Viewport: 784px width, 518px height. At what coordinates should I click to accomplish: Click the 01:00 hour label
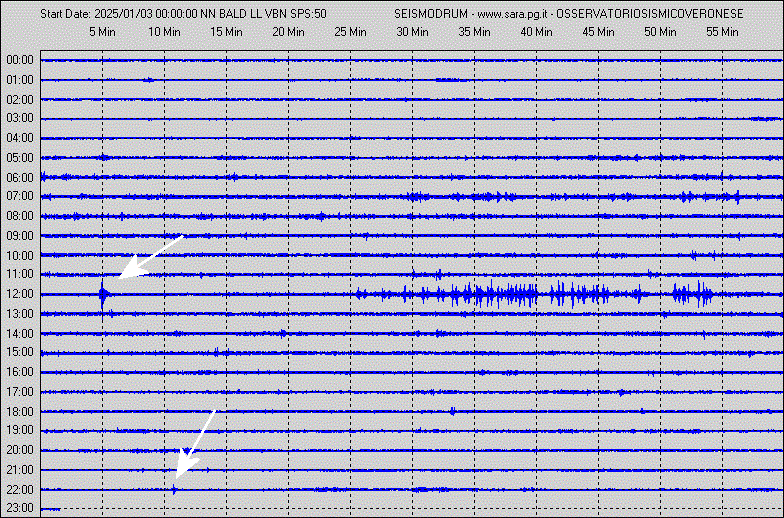[20, 80]
